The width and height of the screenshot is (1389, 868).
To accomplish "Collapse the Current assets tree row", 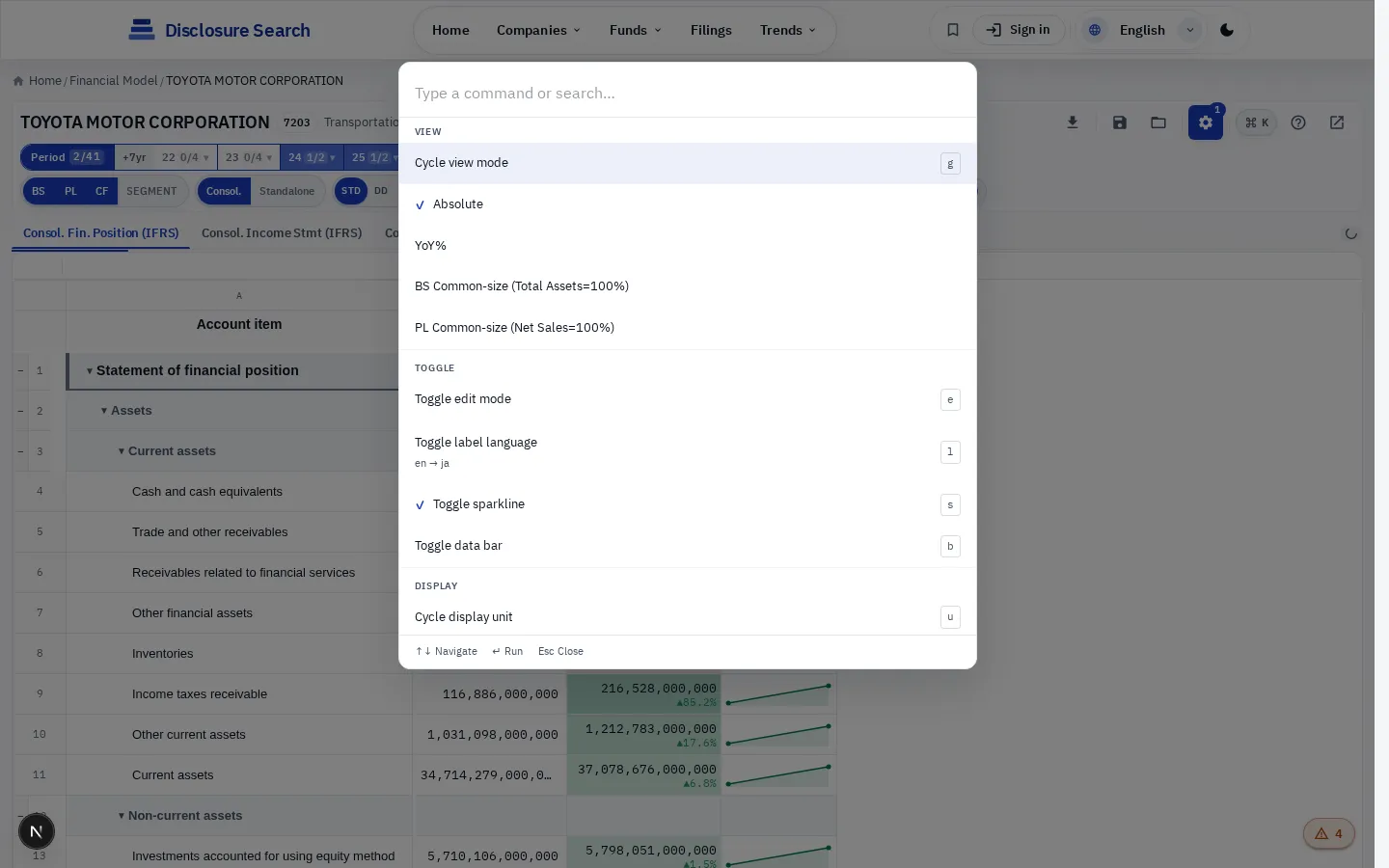I will click(122, 451).
